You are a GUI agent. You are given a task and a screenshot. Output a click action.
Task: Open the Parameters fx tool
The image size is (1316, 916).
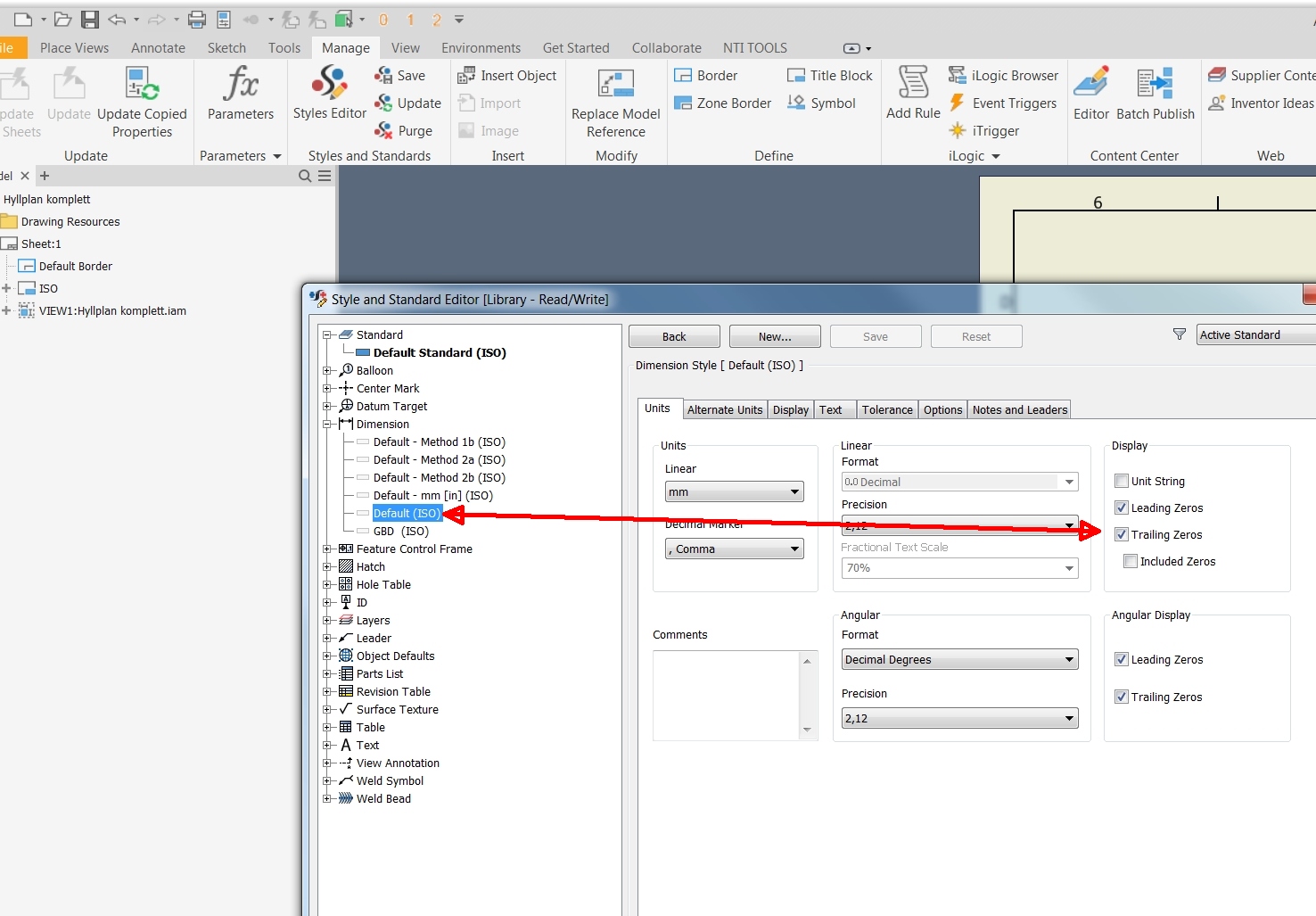pyautogui.click(x=241, y=93)
